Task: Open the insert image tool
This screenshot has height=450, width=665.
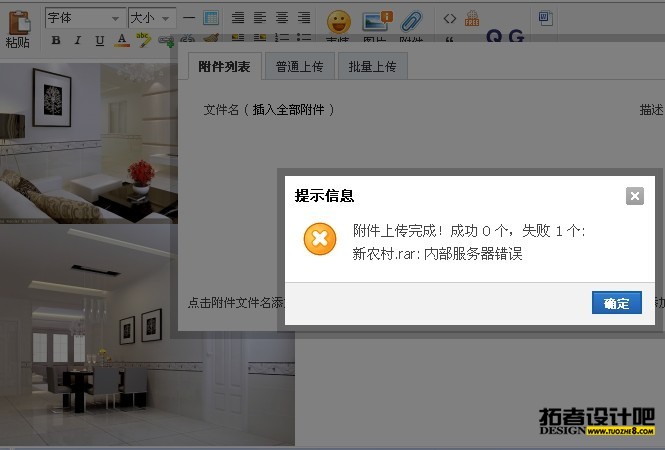Action: coord(376,20)
